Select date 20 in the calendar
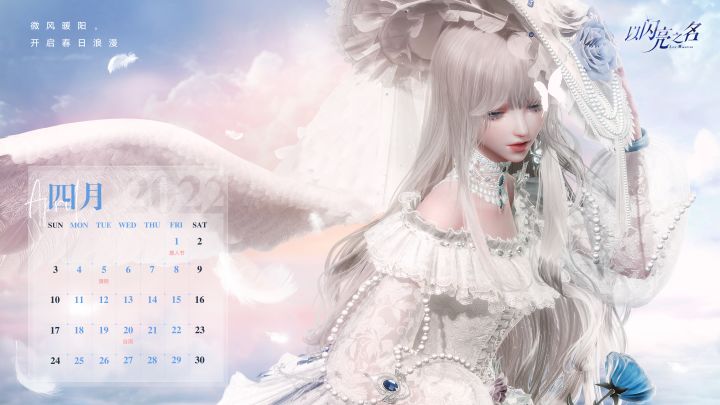 click(128, 330)
